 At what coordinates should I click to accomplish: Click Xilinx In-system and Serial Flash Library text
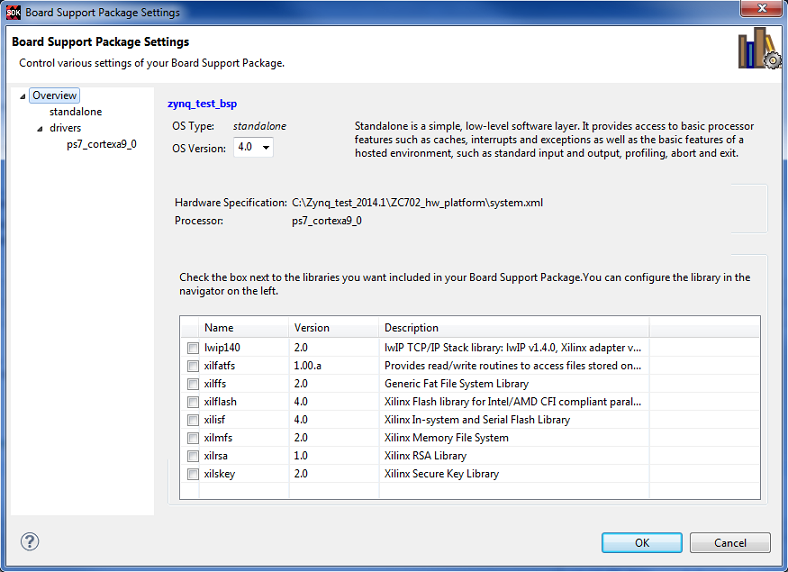pos(477,420)
